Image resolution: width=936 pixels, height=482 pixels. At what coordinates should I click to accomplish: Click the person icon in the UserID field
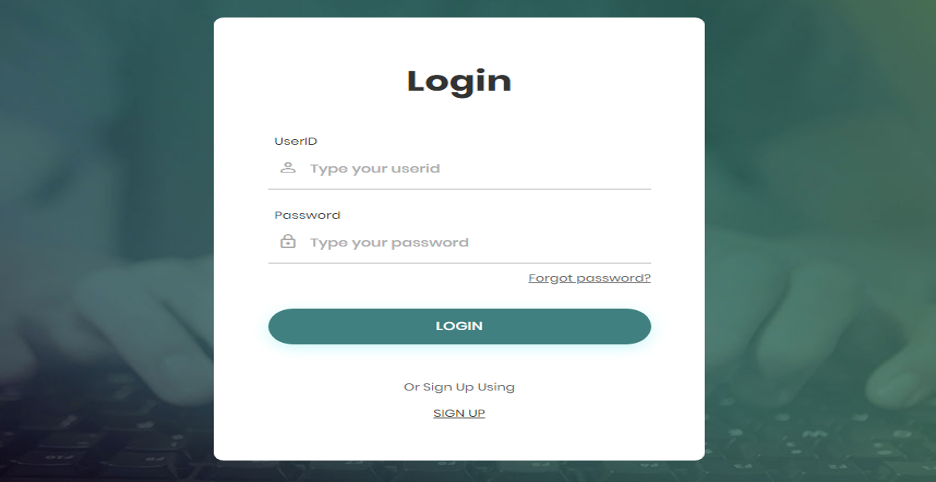pyautogui.click(x=288, y=168)
